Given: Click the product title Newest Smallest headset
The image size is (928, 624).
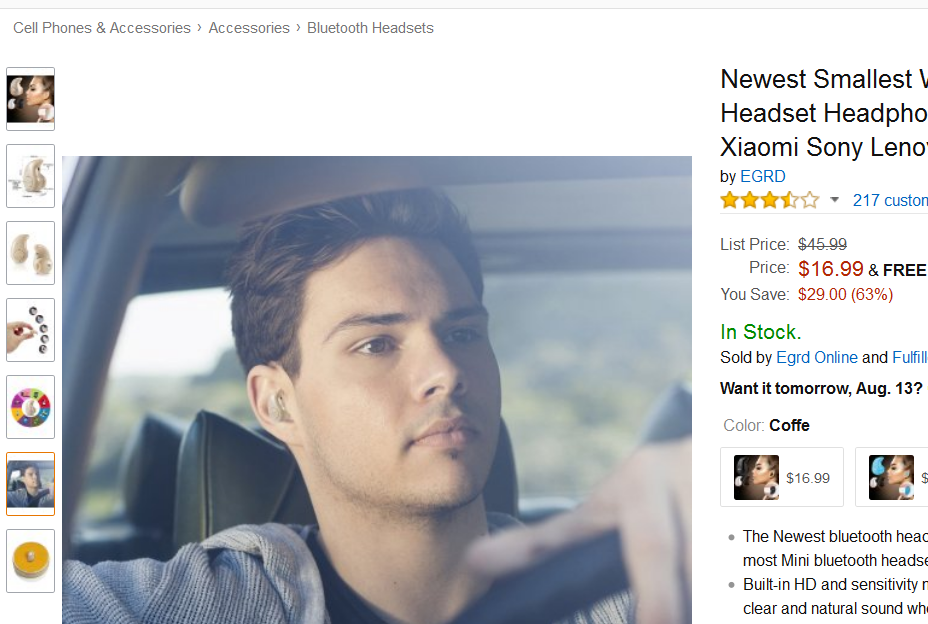Looking at the screenshot, I should (x=824, y=112).
